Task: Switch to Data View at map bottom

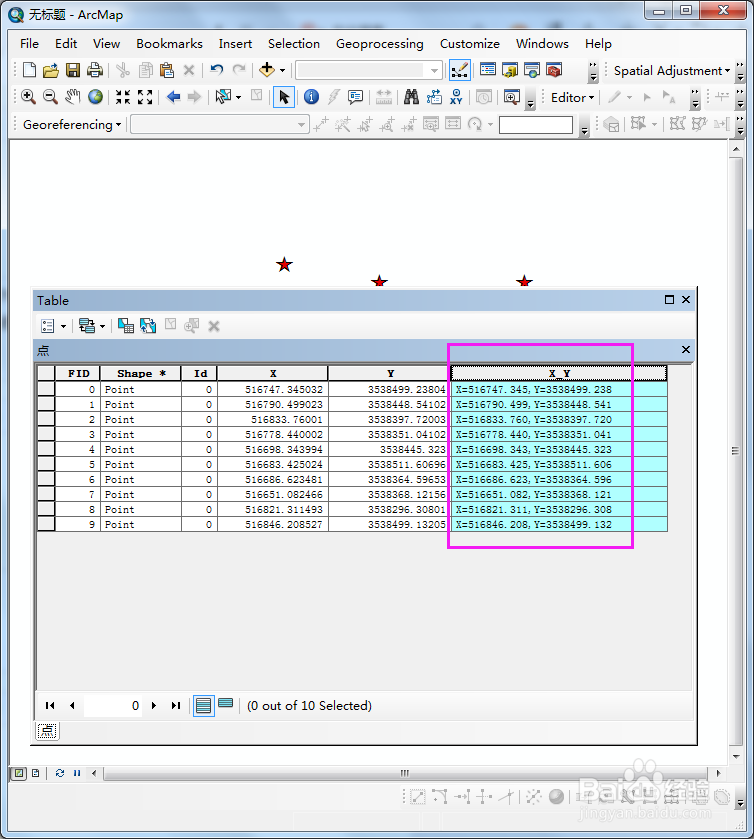Action: pyautogui.click(x=19, y=773)
